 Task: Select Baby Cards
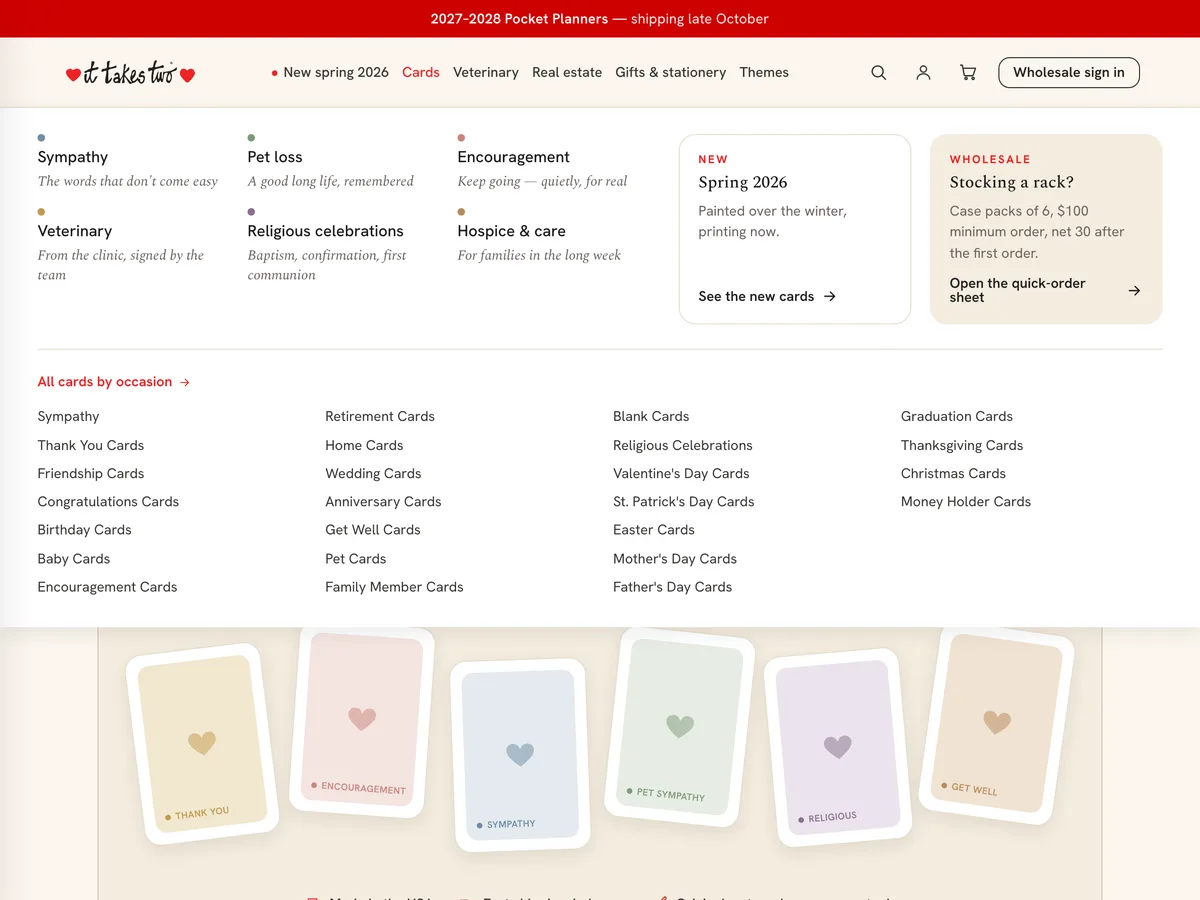point(74,558)
